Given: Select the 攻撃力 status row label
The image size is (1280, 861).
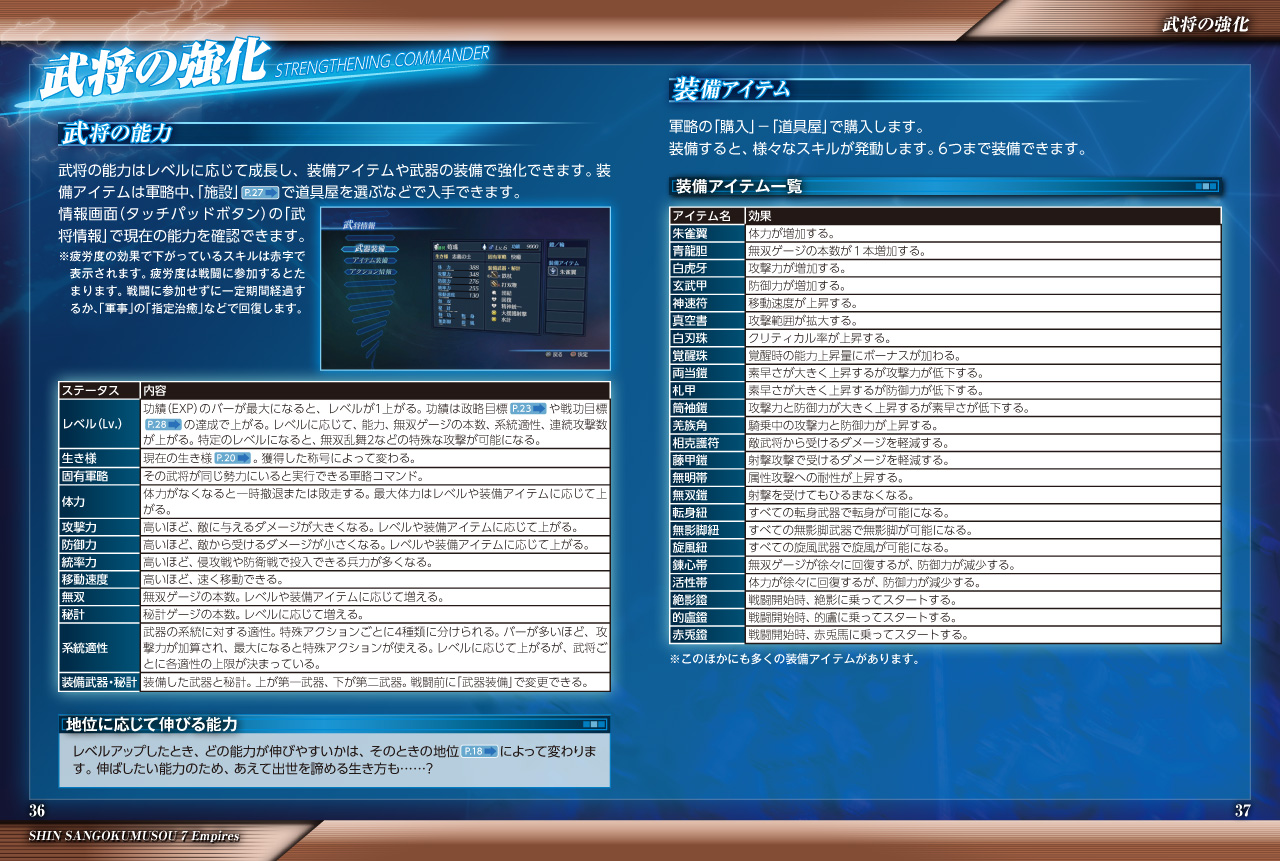Looking at the screenshot, I should click(x=99, y=527).
